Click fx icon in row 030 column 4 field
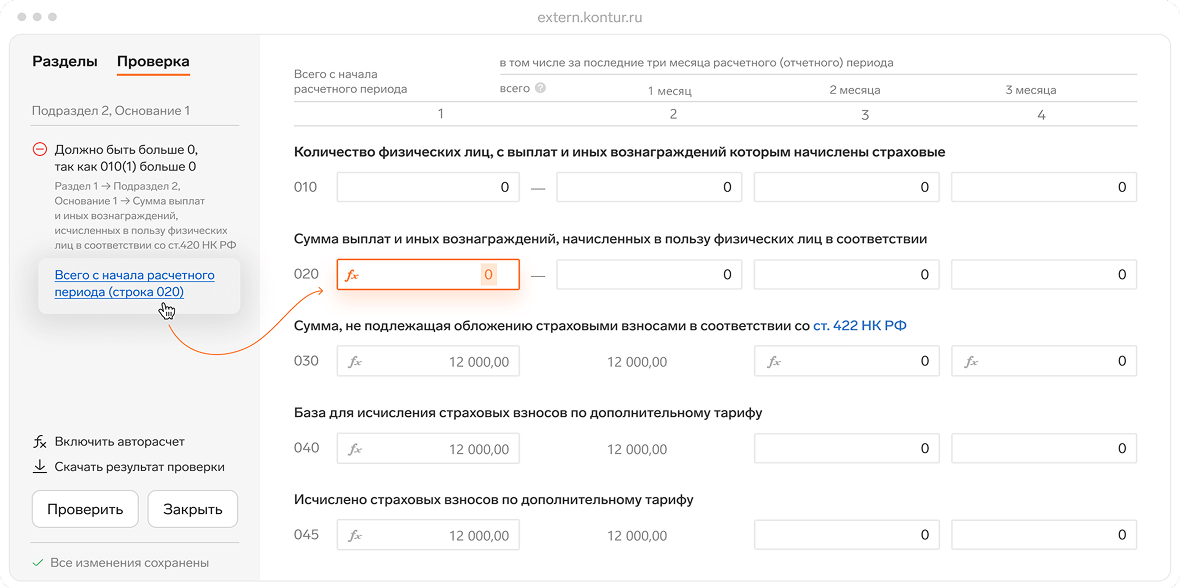 point(971,362)
